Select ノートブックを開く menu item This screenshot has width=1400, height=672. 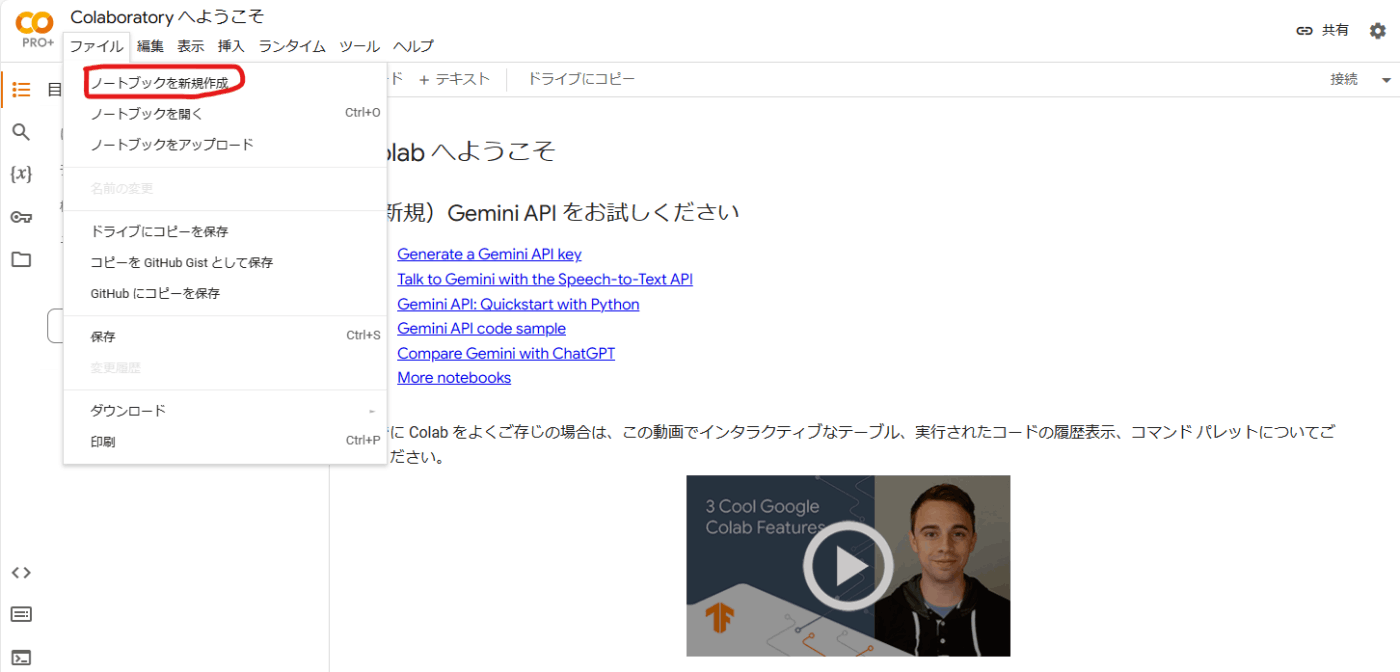225,114
